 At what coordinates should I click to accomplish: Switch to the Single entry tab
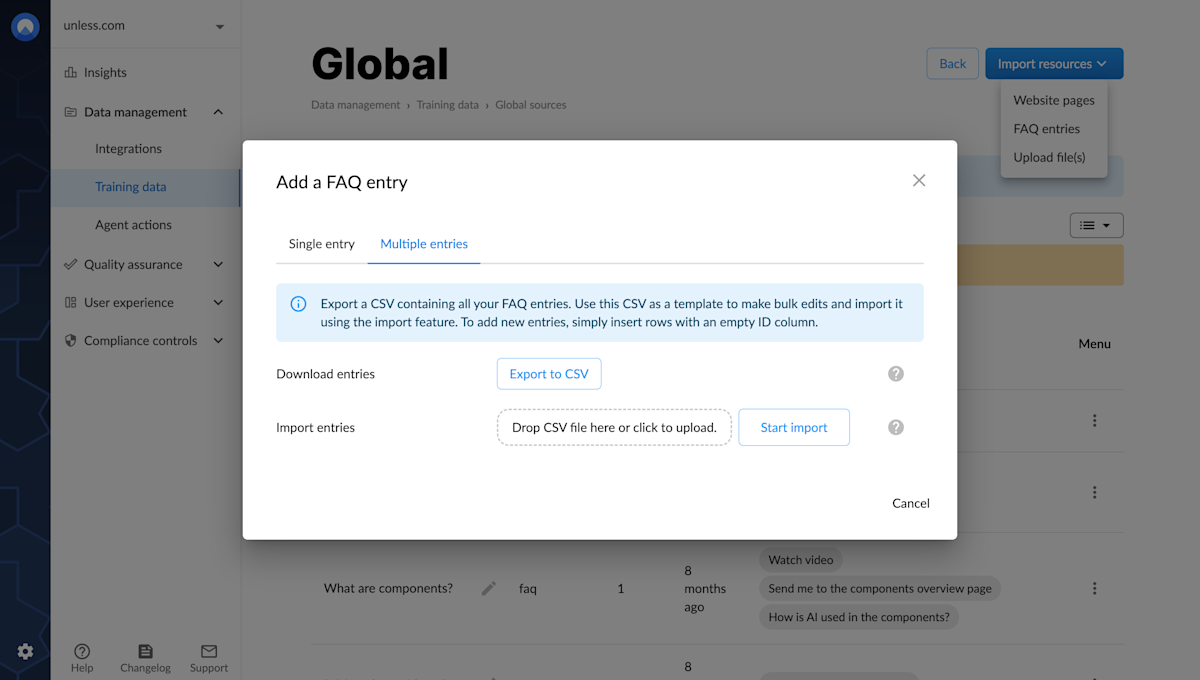point(321,243)
